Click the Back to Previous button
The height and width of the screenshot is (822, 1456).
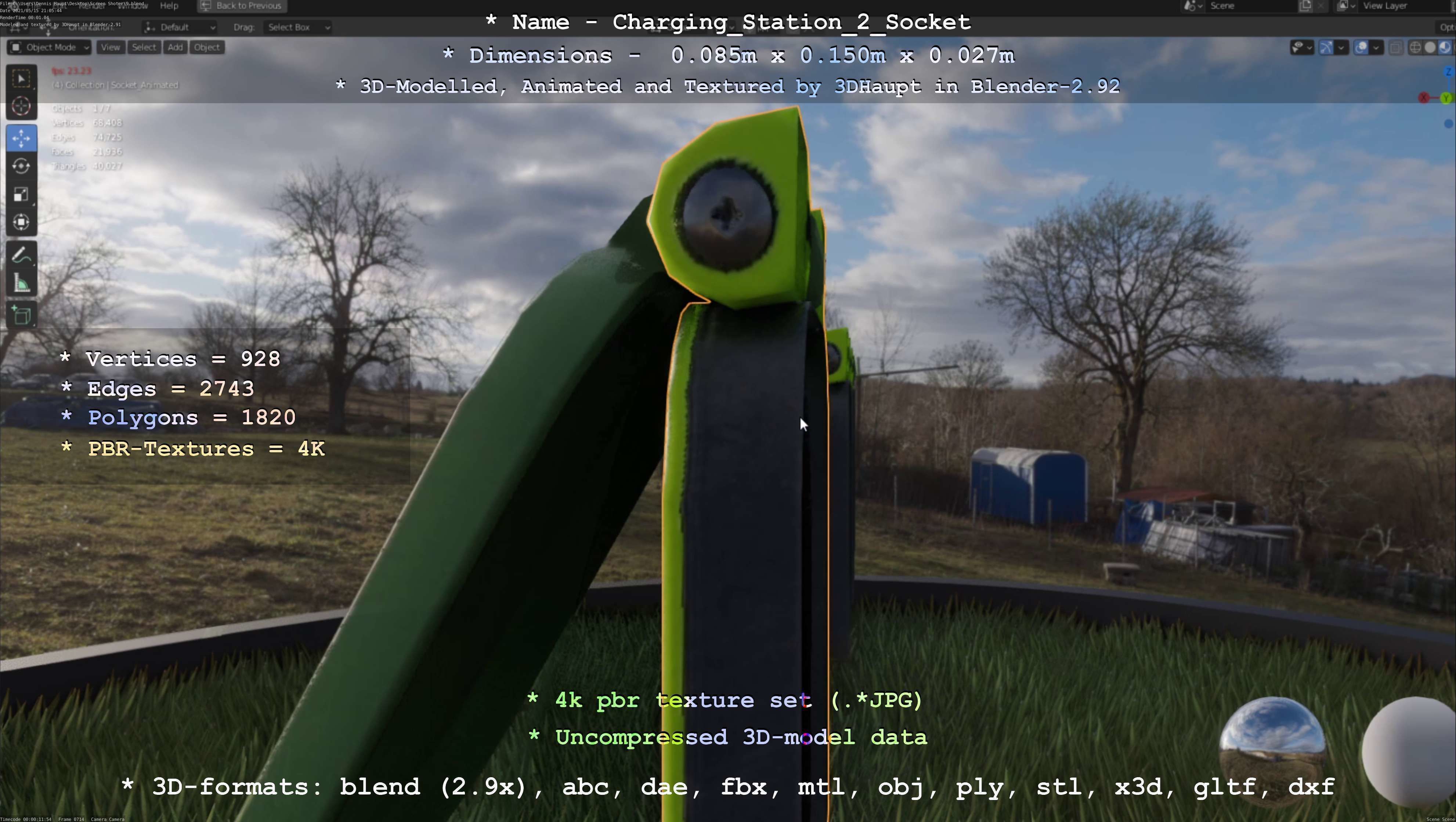(242, 6)
